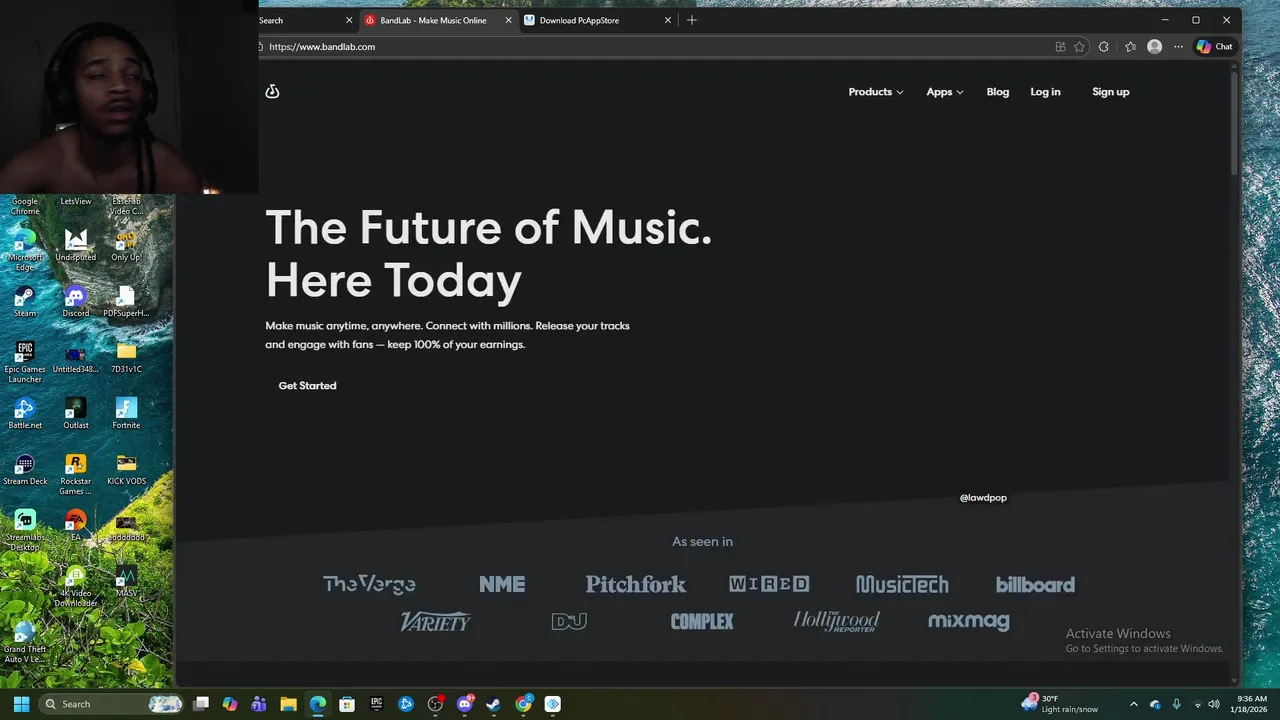Screen dimensions: 1280x720
Task: Open the Blog page
Action: [998, 92]
